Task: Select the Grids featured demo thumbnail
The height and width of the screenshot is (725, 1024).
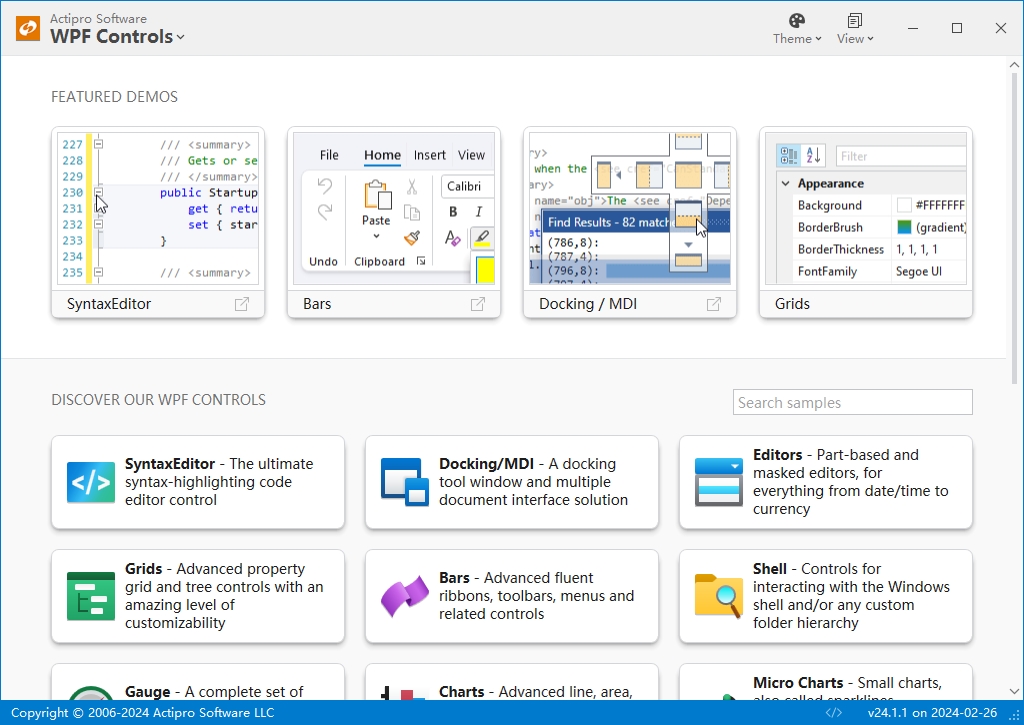Action: coord(865,208)
